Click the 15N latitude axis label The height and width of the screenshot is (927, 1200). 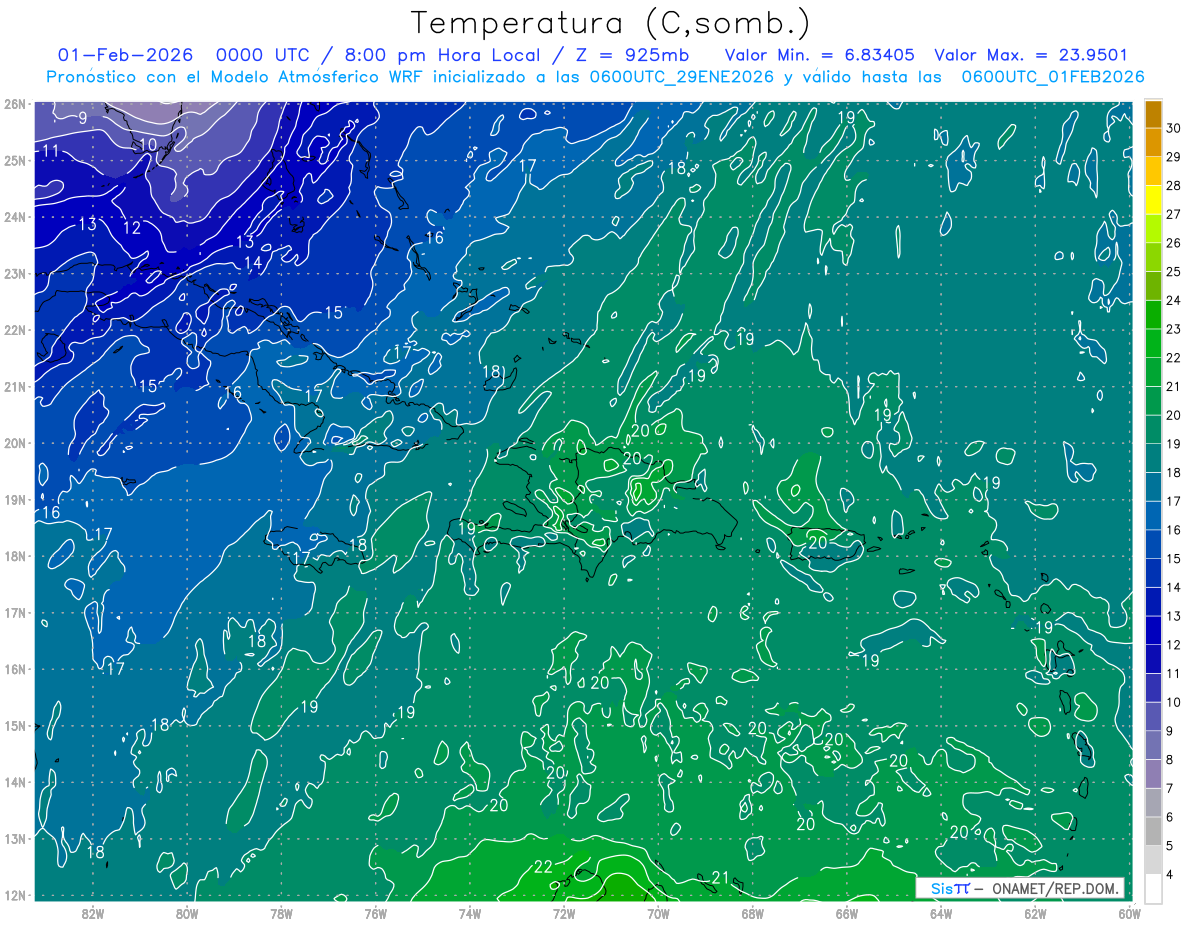coord(15,726)
